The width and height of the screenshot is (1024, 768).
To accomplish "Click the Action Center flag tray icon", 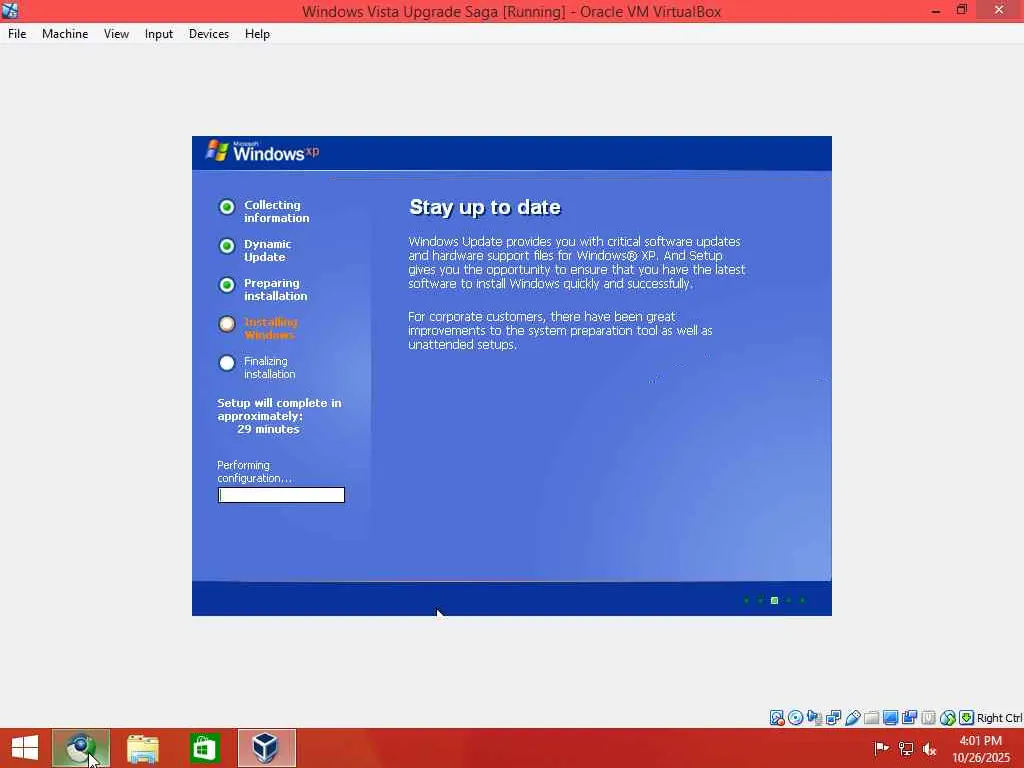I will (881, 748).
